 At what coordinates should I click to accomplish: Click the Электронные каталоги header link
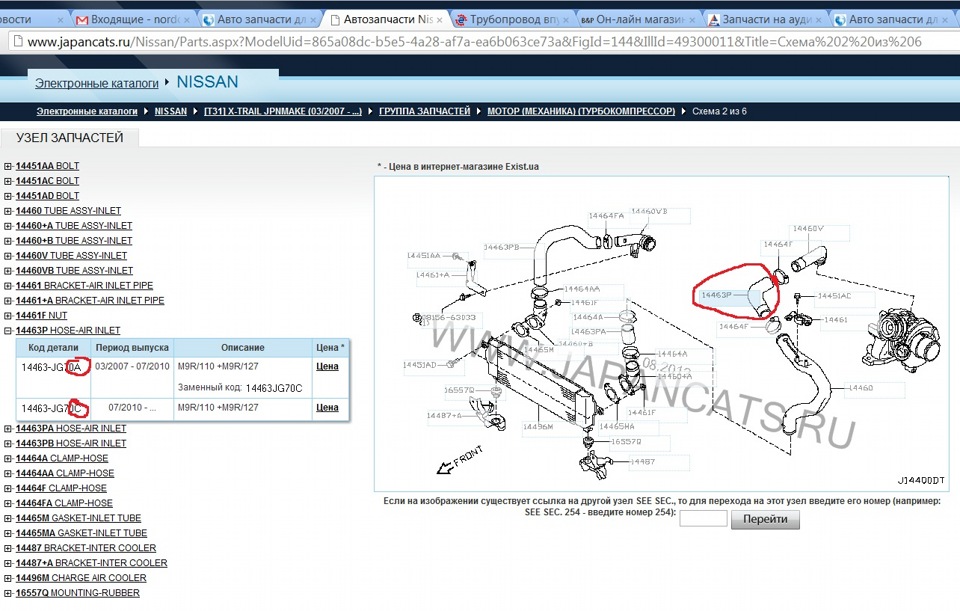[x=96, y=83]
